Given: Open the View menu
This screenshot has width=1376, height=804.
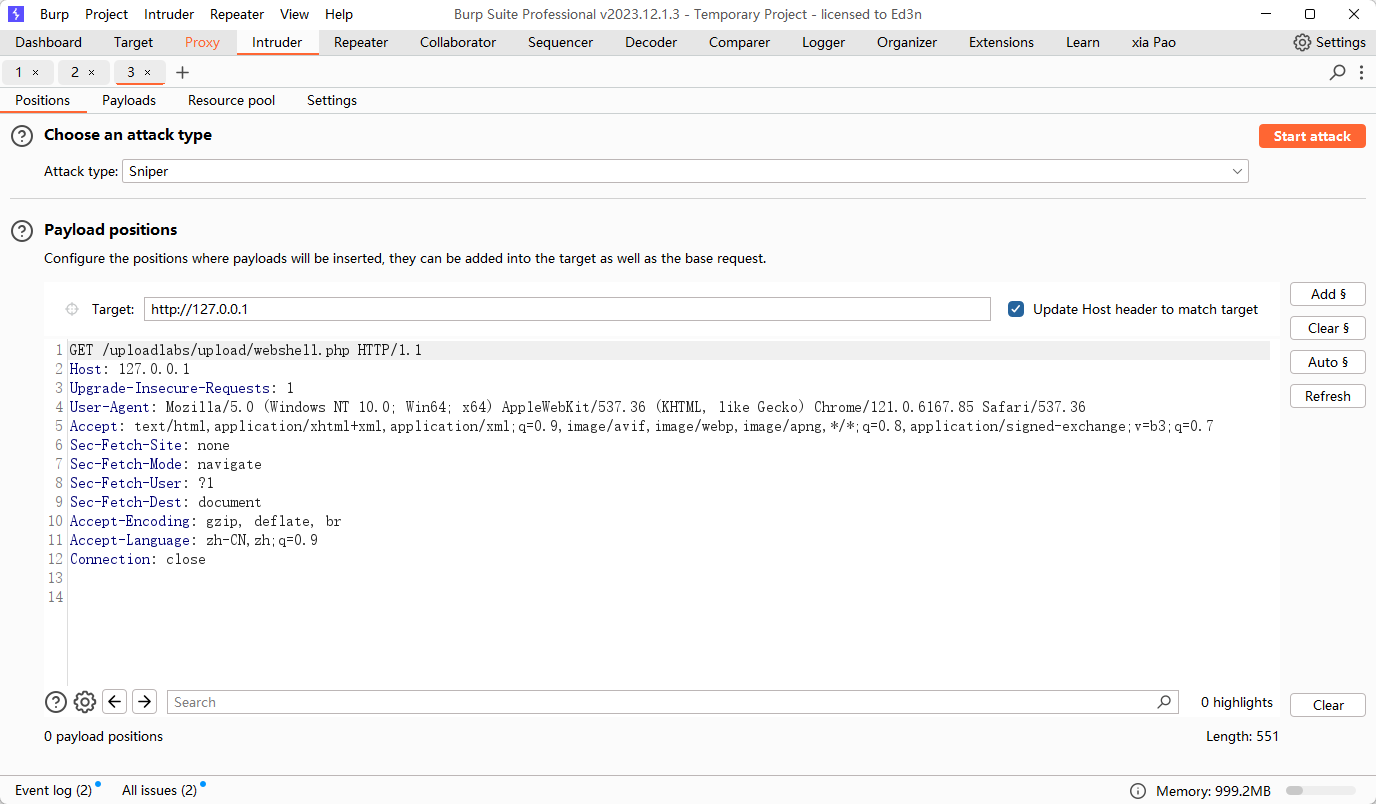Looking at the screenshot, I should [294, 14].
